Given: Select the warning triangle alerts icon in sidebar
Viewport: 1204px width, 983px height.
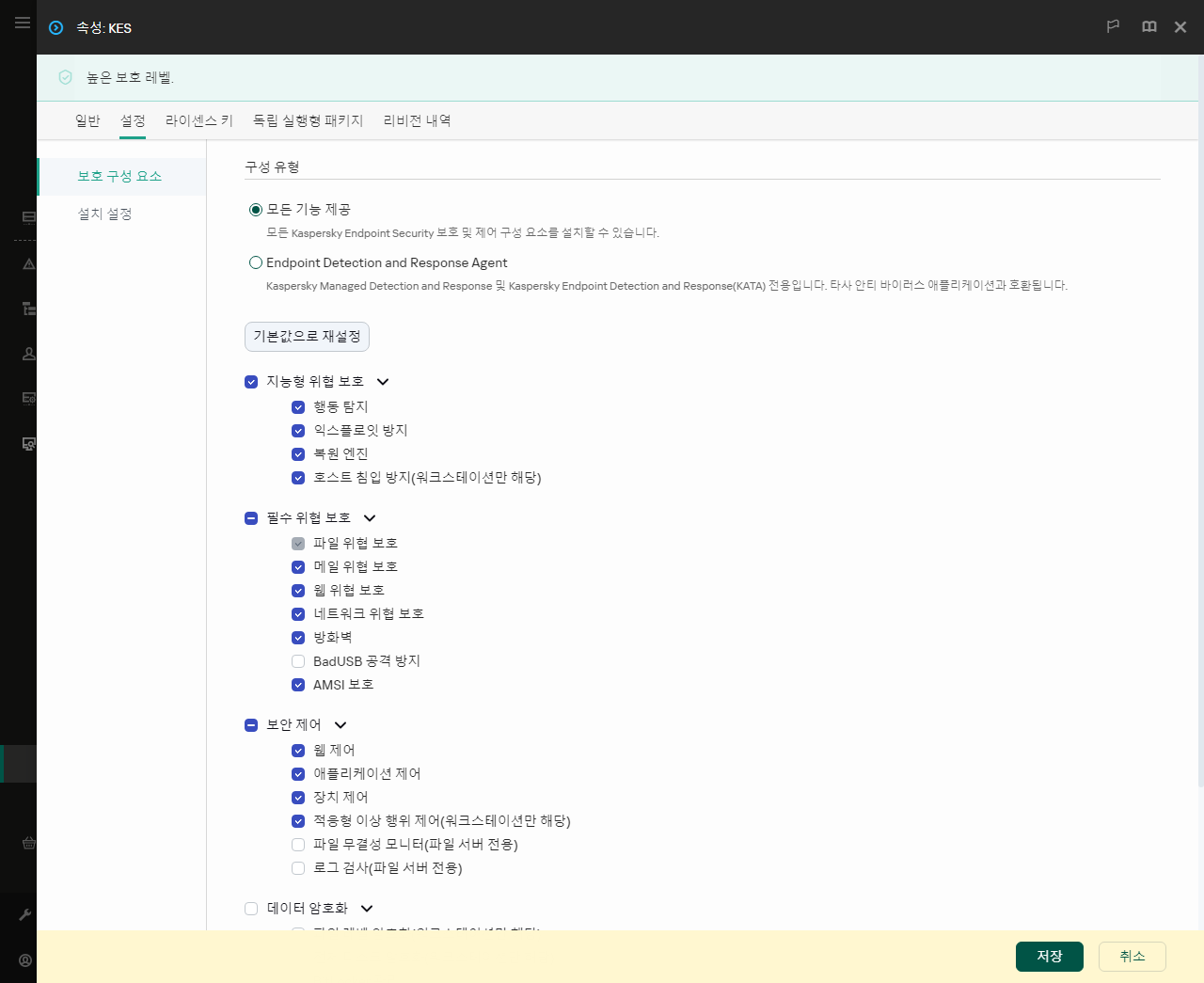Looking at the screenshot, I should click(x=27, y=264).
